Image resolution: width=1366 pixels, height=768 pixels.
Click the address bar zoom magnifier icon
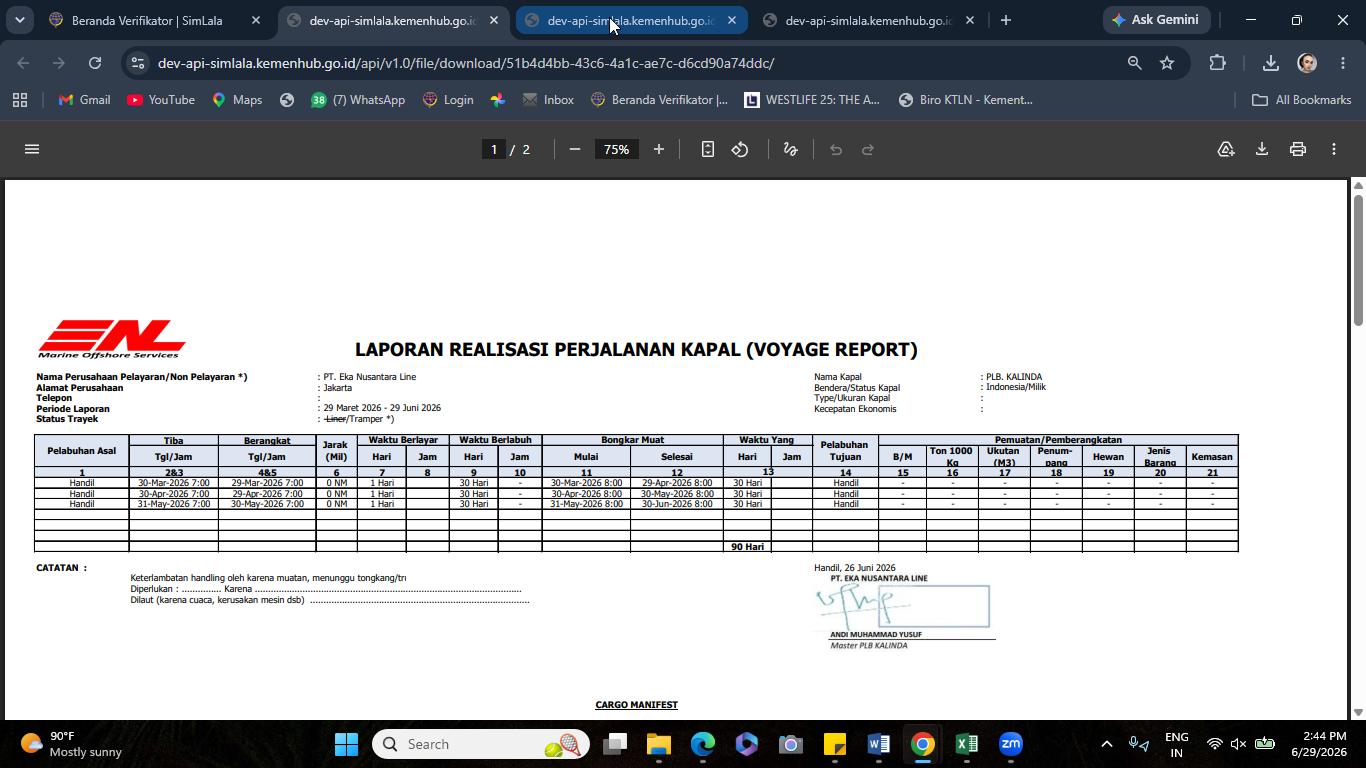coord(1134,63)
